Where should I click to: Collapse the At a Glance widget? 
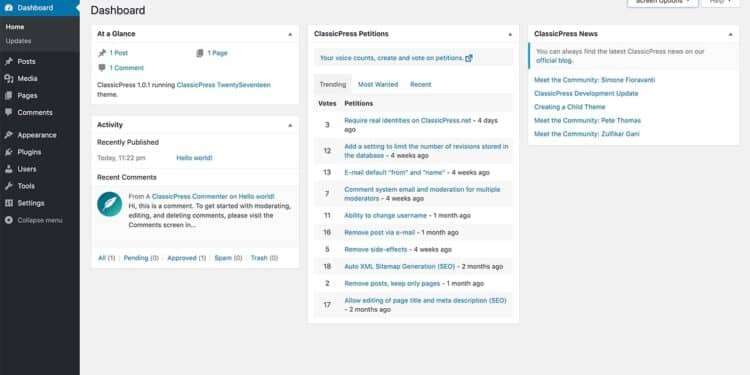[290, 34]
